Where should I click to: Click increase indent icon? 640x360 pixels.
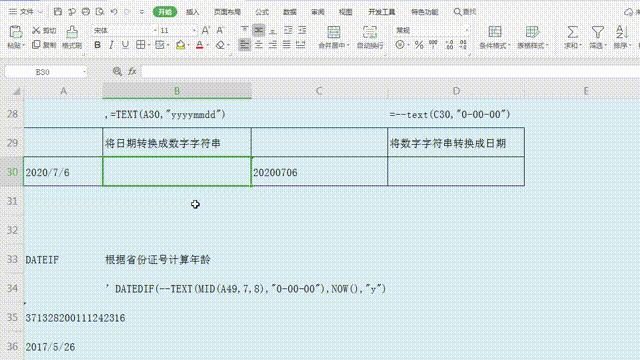point(302,30)
